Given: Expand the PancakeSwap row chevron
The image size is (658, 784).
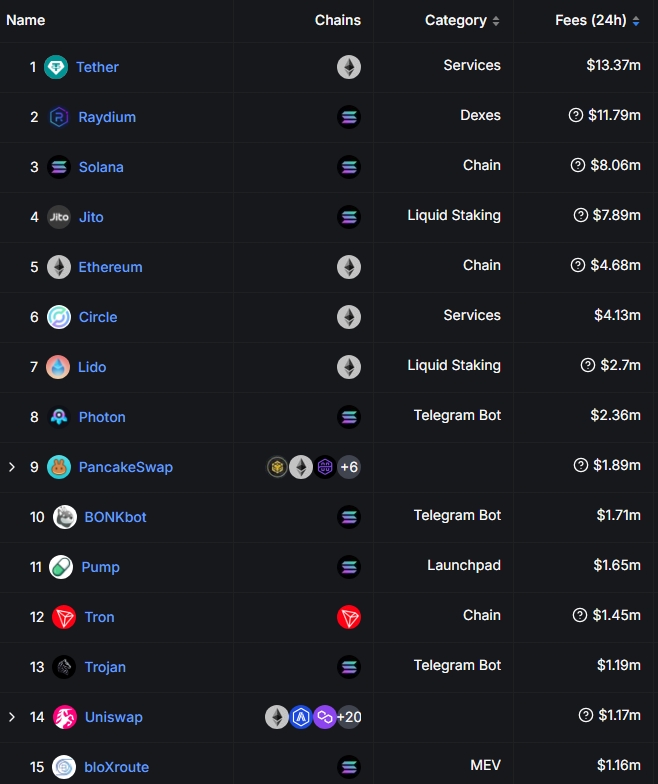Looking at the screenshot, I should click(x=12, y=467).
